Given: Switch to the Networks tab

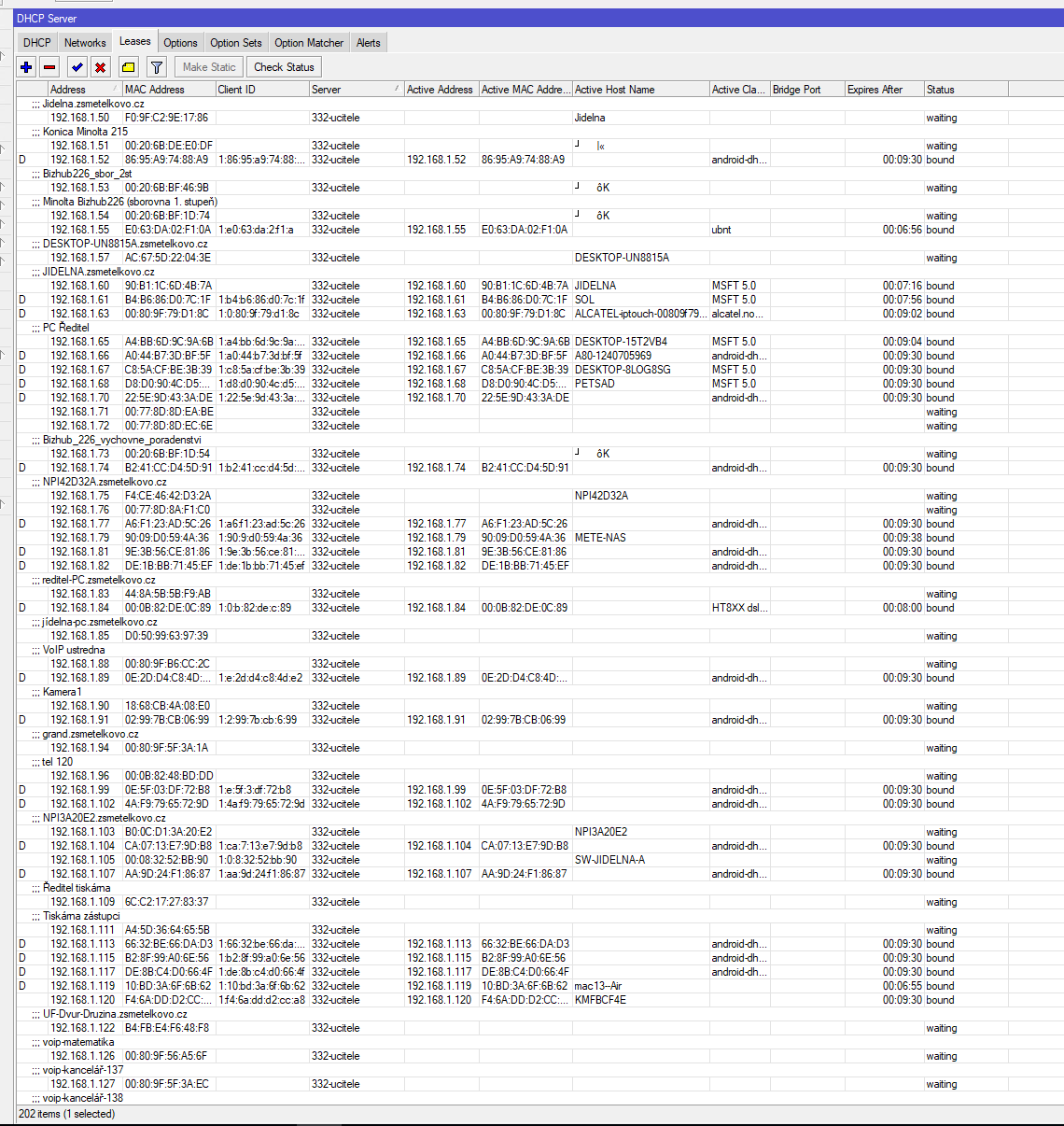Looking at the screenshot, I should (85, 43).
